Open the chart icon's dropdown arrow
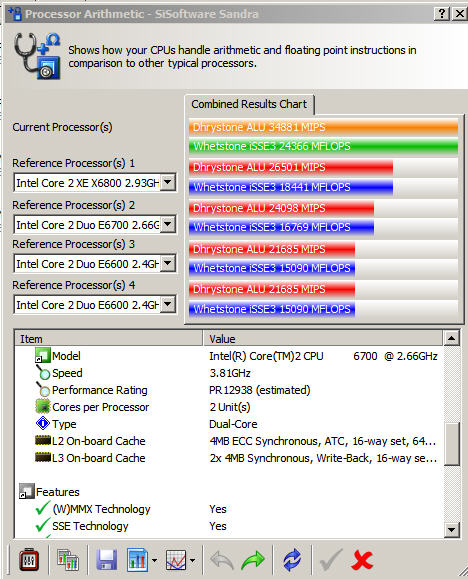The image size is (468, 579). click(x=154, y=560)
